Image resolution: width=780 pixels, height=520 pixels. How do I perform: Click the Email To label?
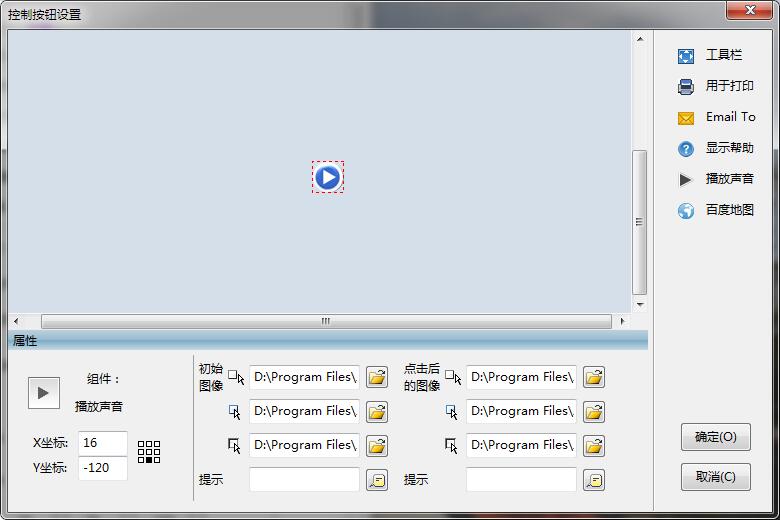point(731,117)
